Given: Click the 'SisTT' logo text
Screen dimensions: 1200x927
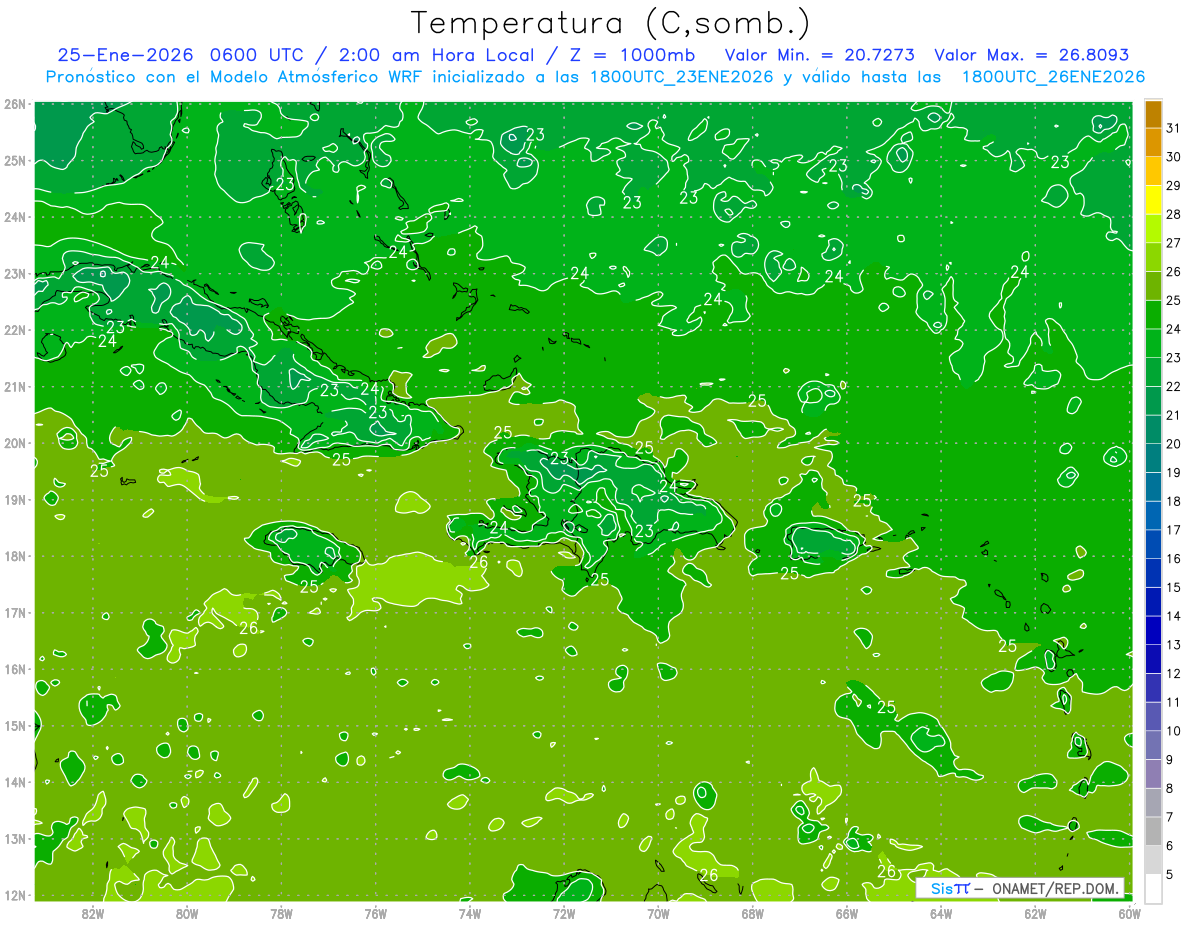Looking at the screenshot, I should [950, 888].
